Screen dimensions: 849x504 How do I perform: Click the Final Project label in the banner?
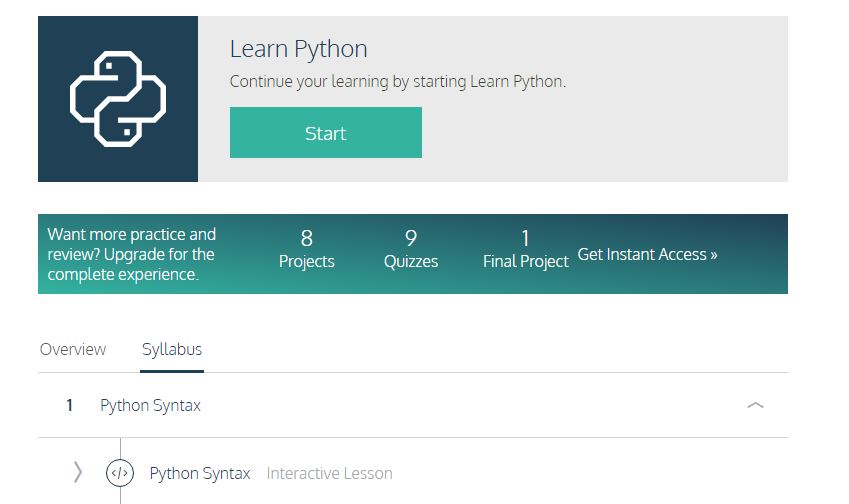pos(525,261)
